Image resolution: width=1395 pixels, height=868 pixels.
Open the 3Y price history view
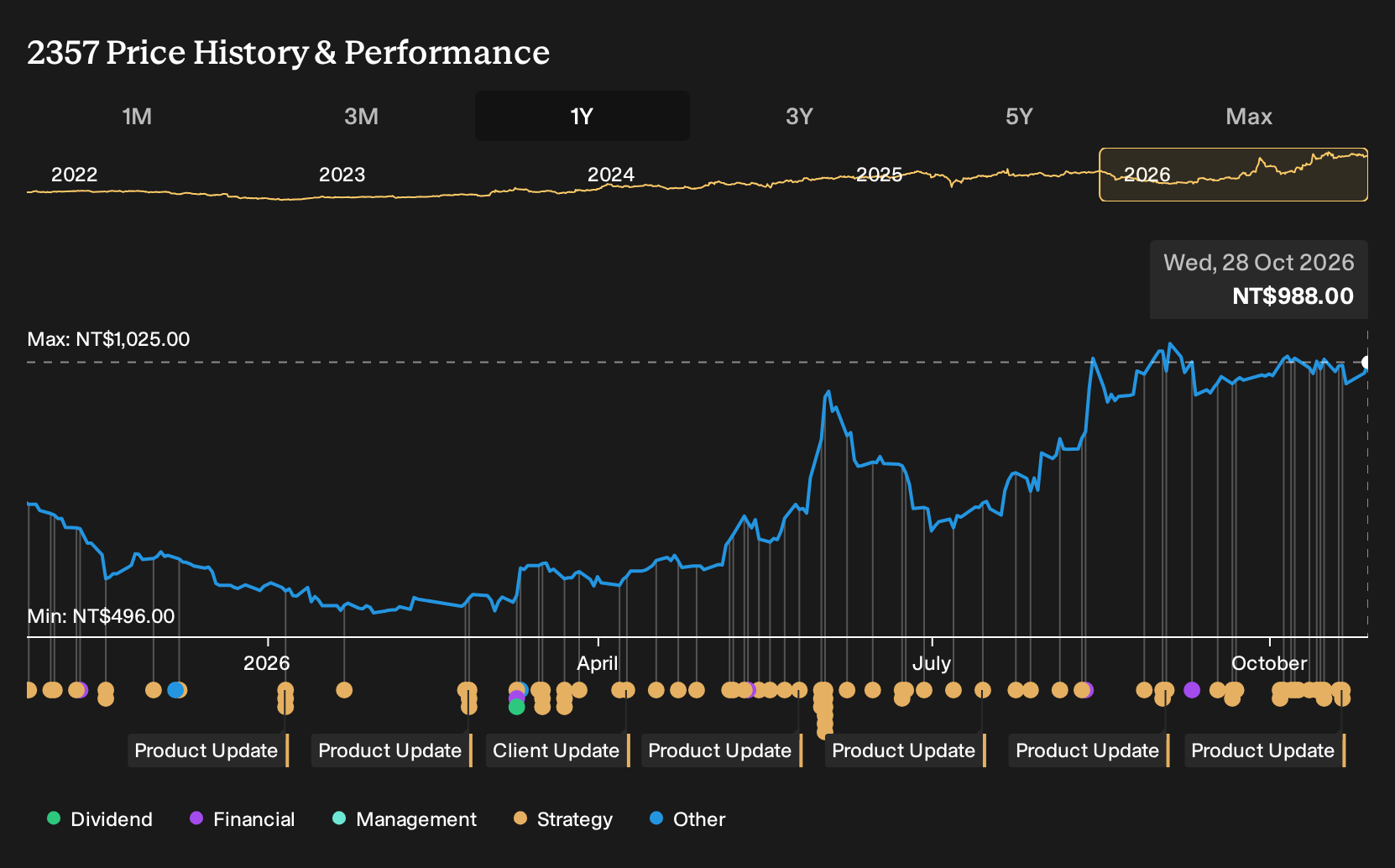pyautogui.click(x=799, y=116)
